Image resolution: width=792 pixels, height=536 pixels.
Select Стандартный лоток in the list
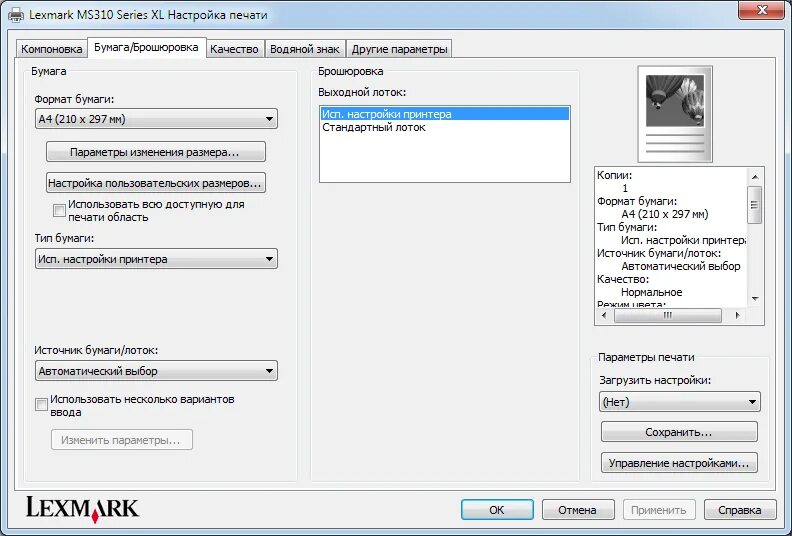click(x=444, y=127)
